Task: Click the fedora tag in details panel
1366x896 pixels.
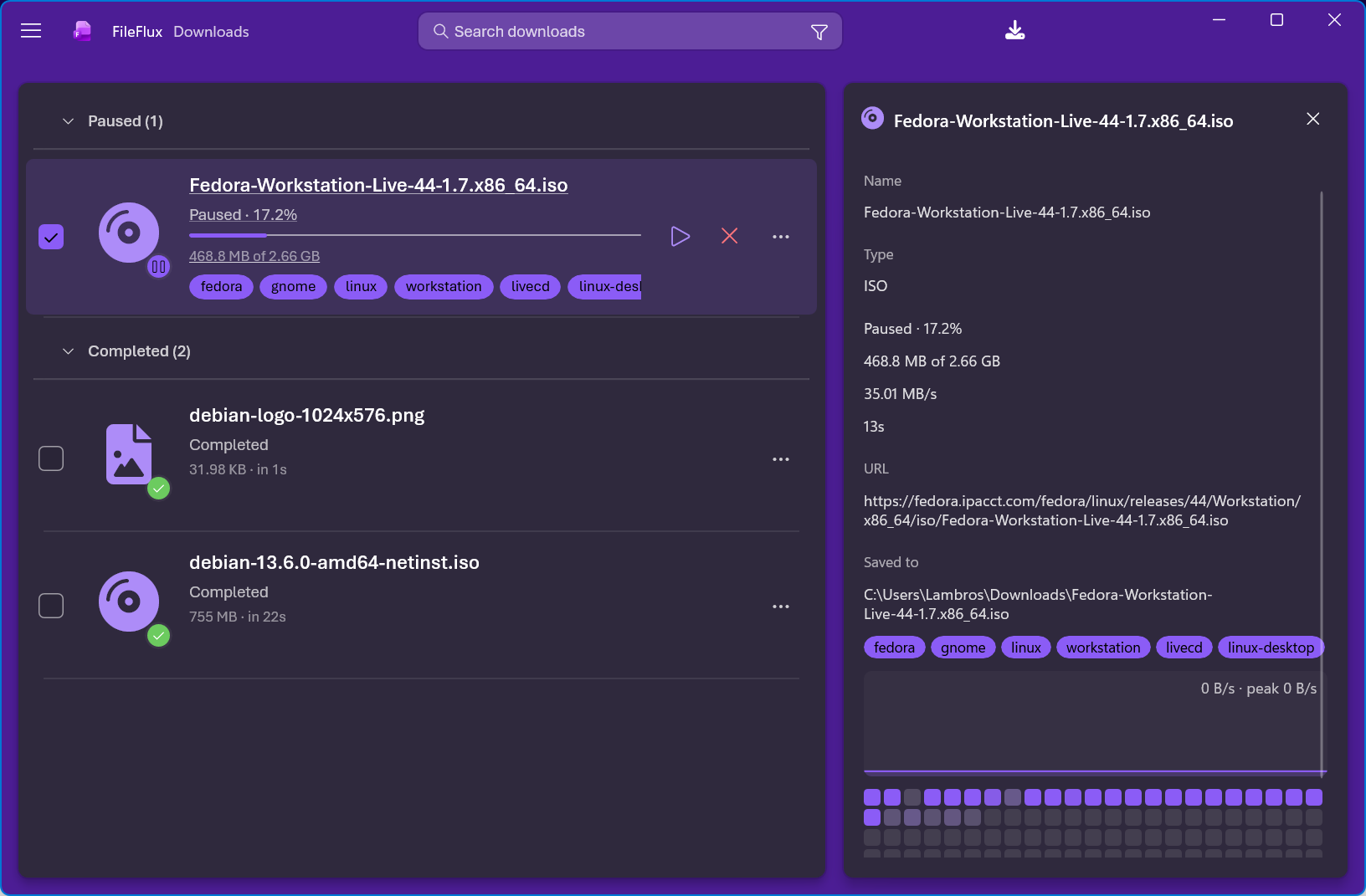Action: (894, 648)
